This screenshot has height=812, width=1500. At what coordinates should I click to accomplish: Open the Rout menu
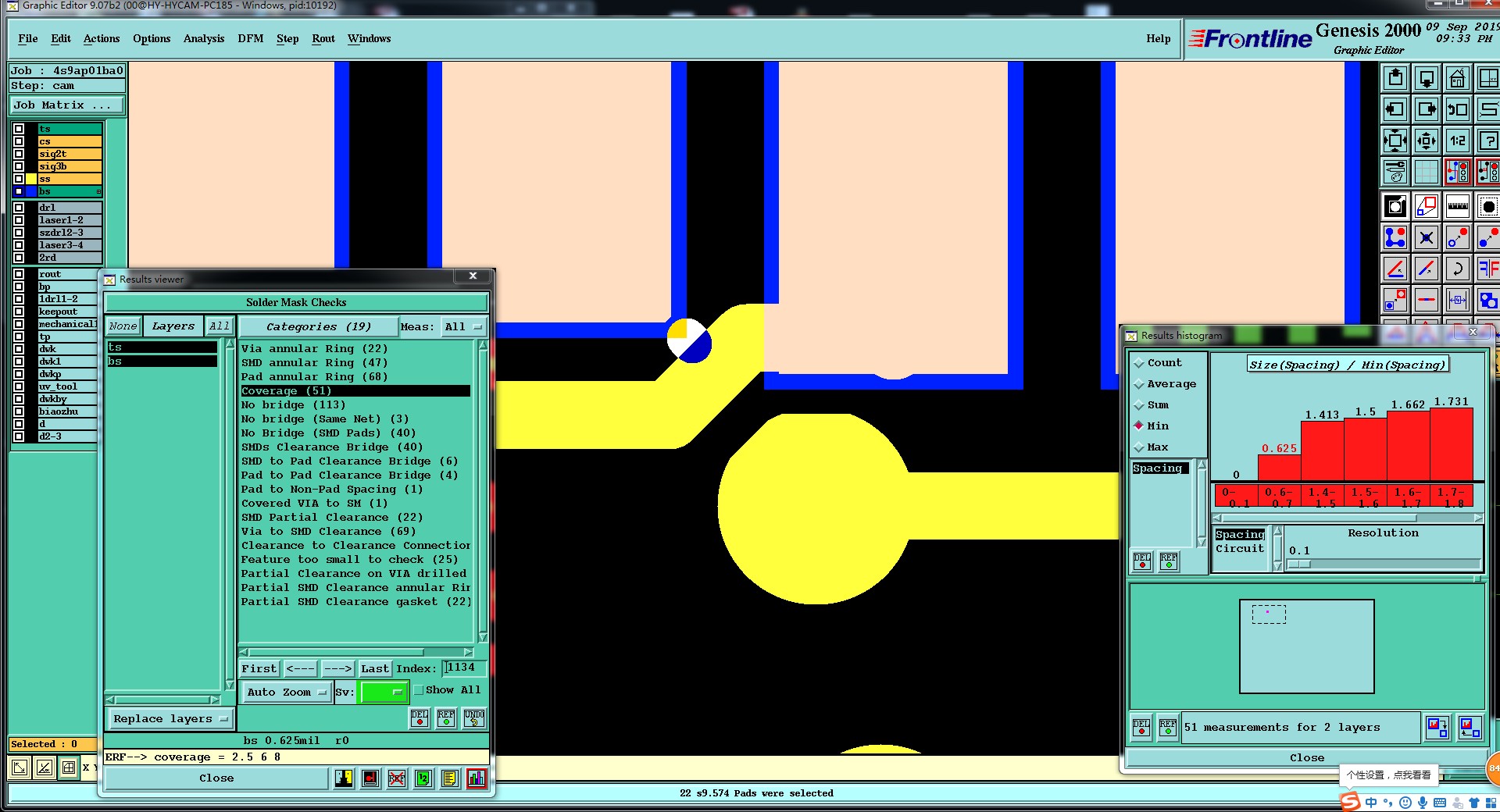323,38
